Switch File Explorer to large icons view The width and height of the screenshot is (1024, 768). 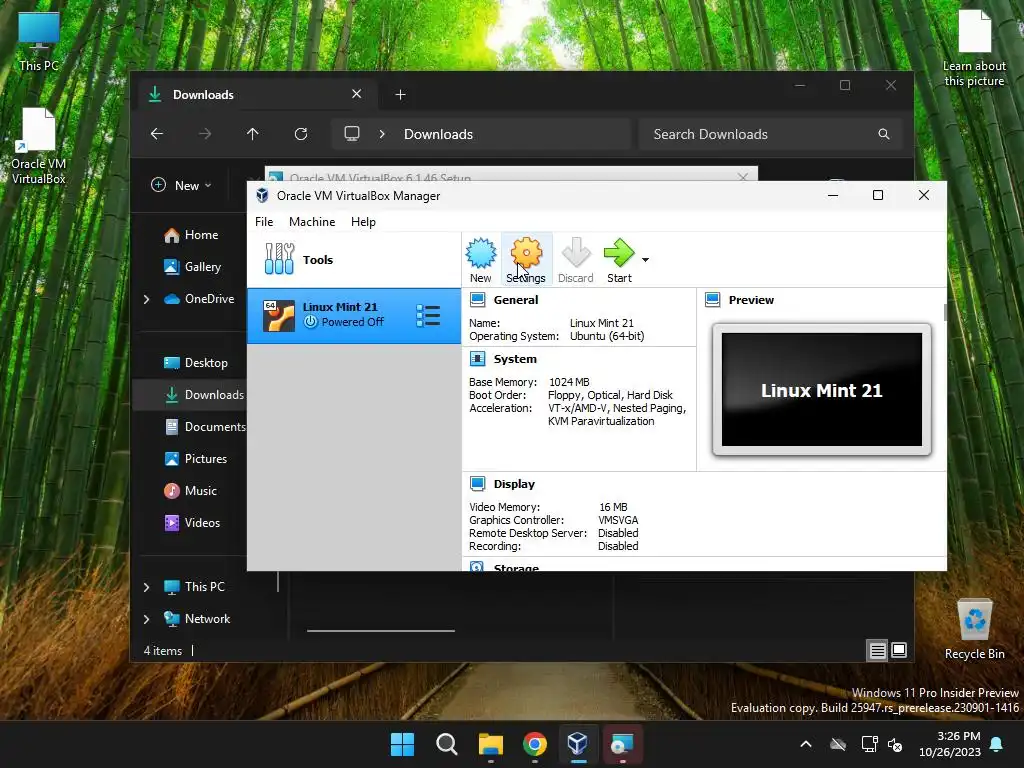coord(899,650)
